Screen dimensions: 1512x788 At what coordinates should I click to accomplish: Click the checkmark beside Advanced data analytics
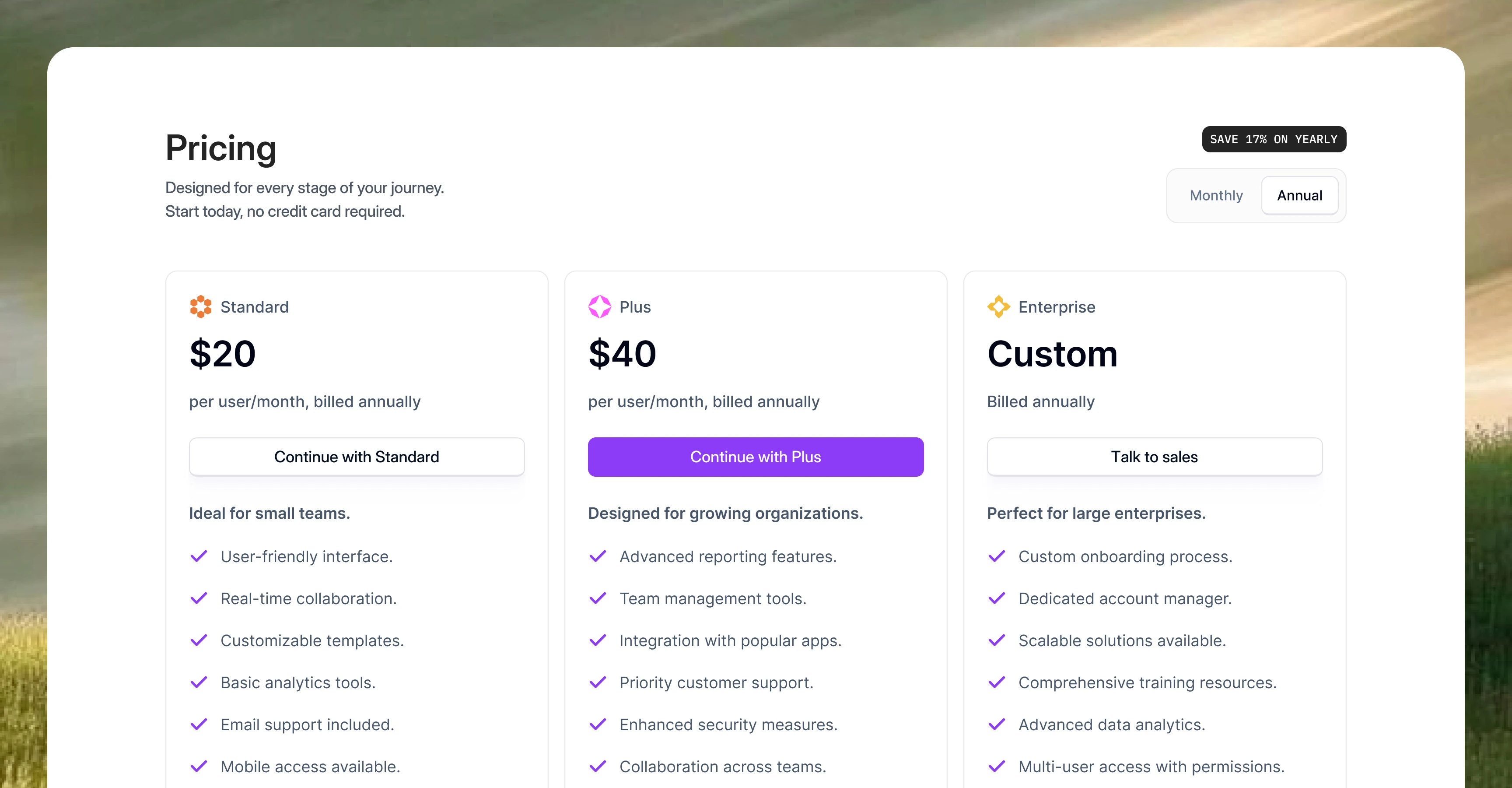click(997, 725)
